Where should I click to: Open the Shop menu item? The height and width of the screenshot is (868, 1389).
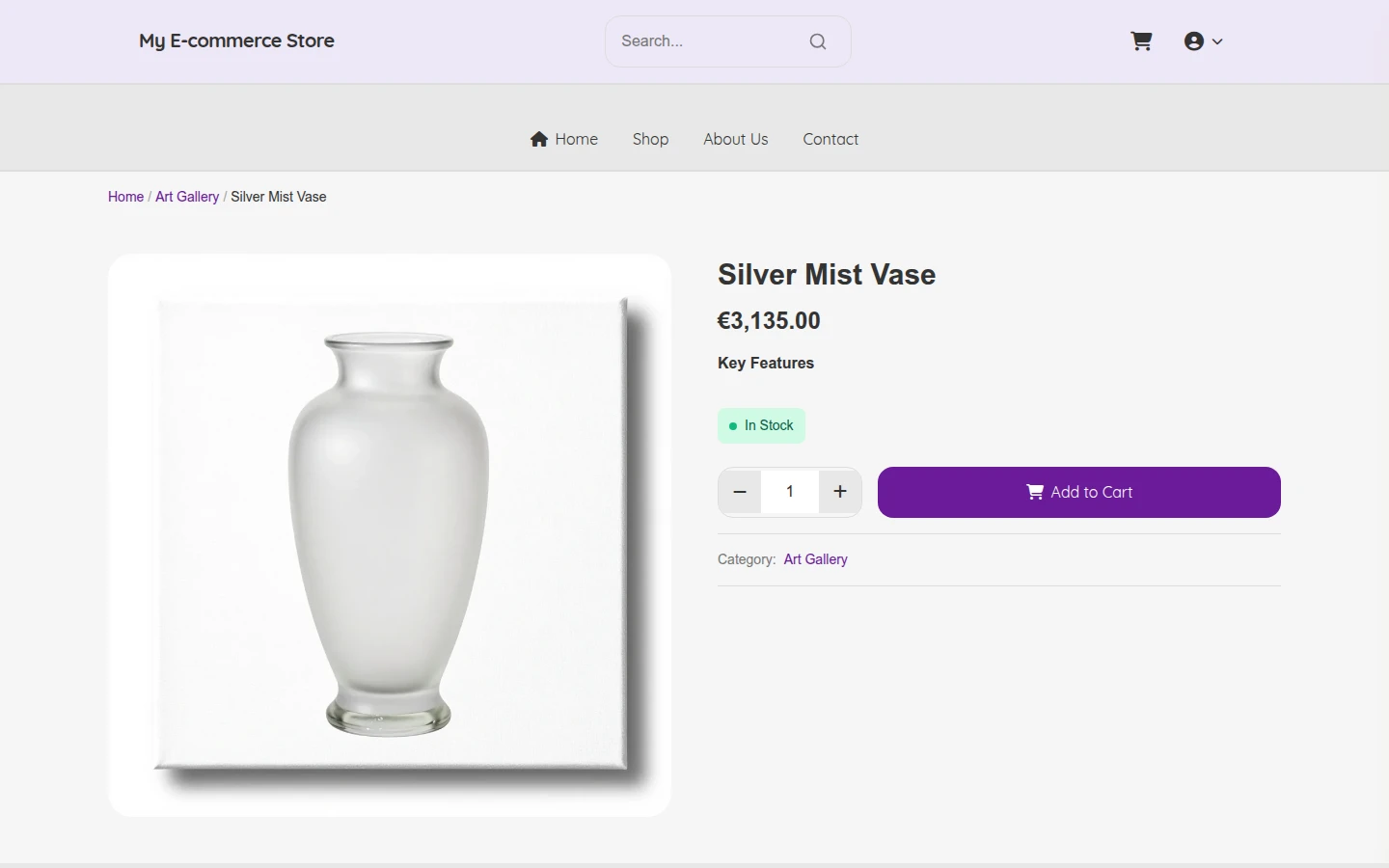pos(650,139)
